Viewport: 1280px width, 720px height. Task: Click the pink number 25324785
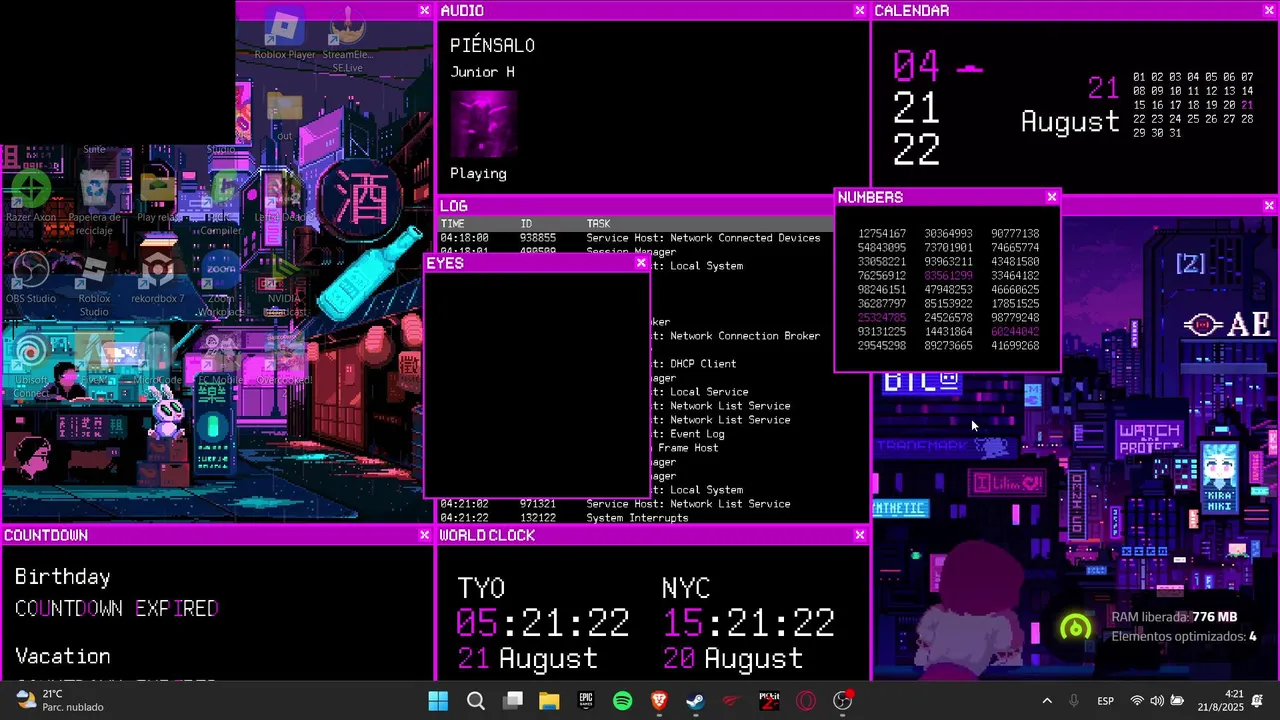pyautogui.click(x=882, y=317)
